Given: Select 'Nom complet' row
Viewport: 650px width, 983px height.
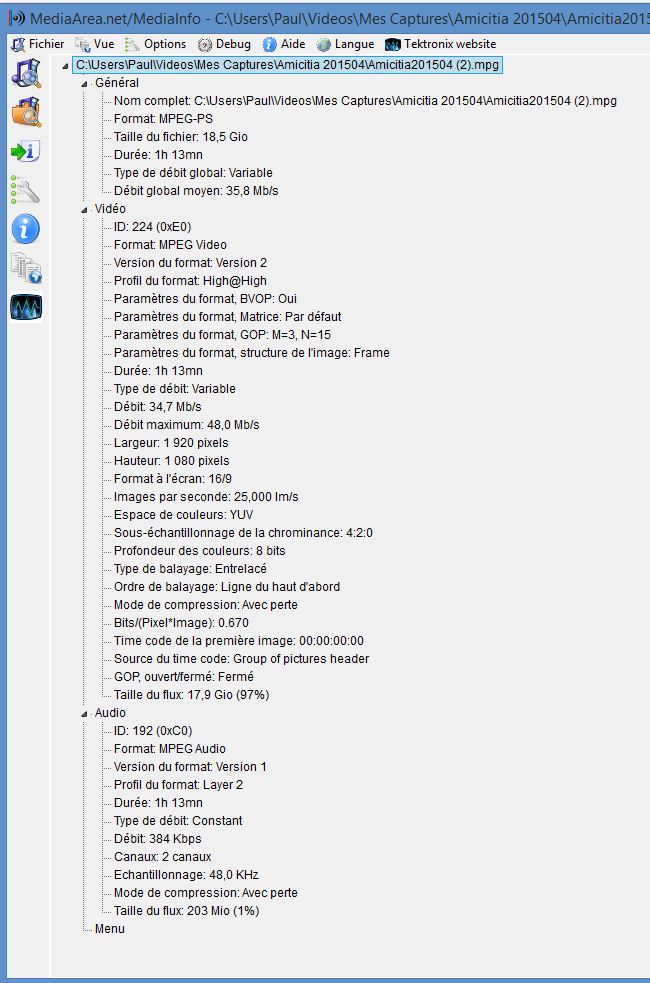Looking at the screenshot, I should pos(365,101).
